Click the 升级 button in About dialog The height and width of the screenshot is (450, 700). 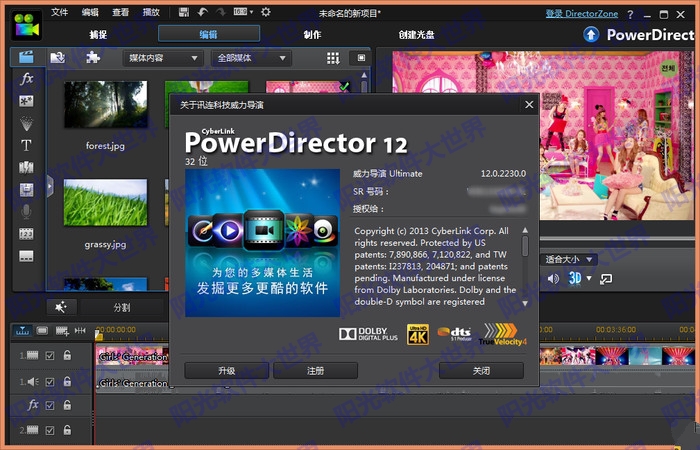coord(226,371)
